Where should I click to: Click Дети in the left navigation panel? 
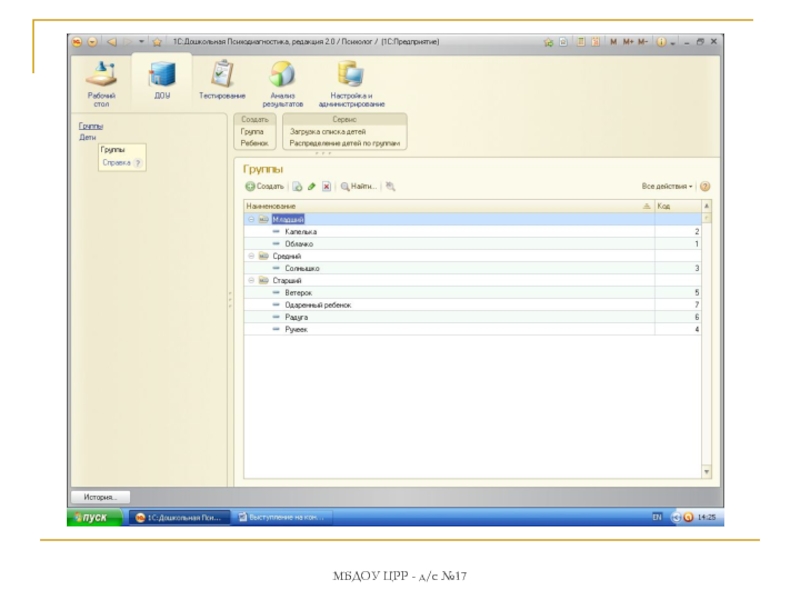click(88, 138)
